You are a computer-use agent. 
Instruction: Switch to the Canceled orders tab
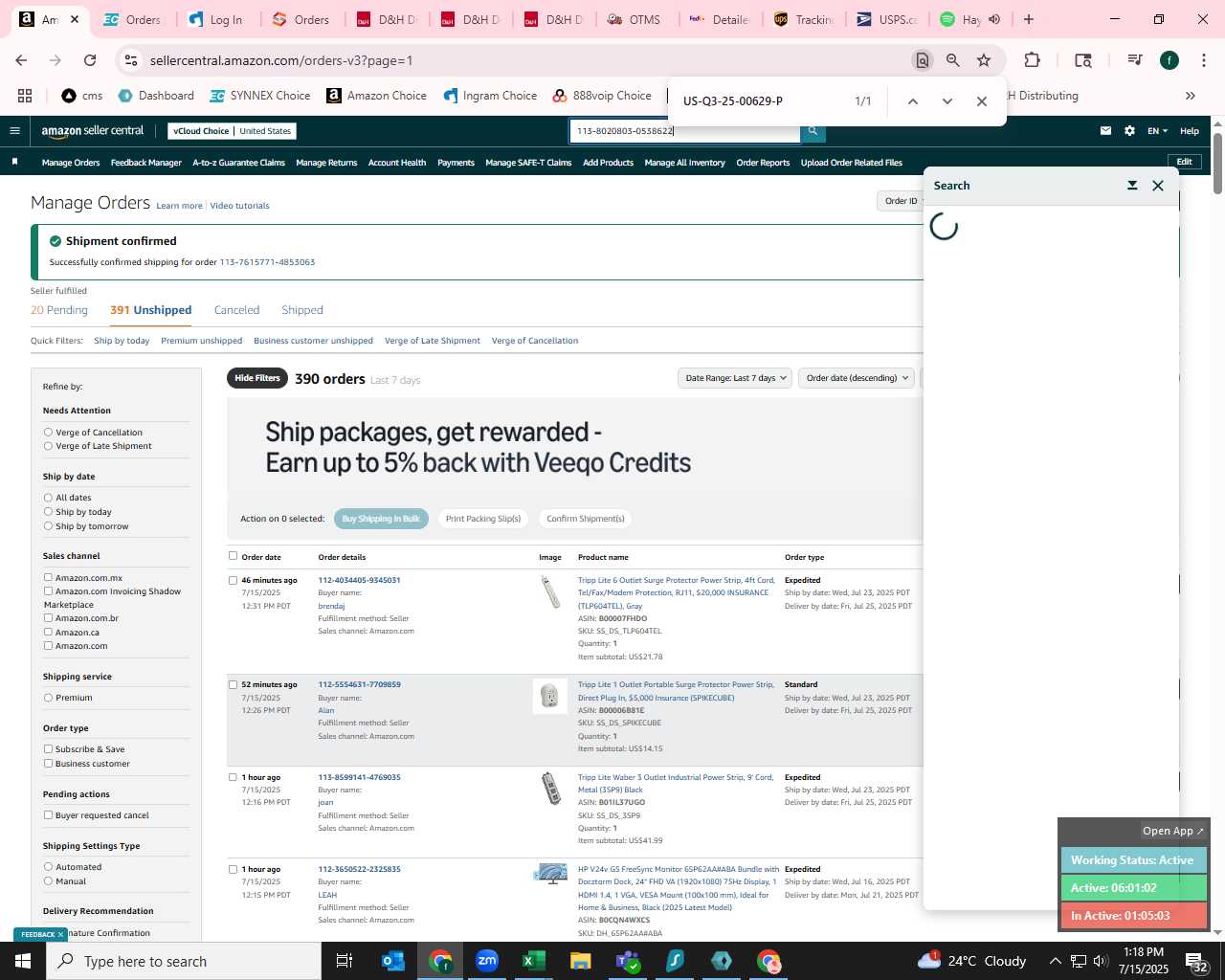click(236, 310)
